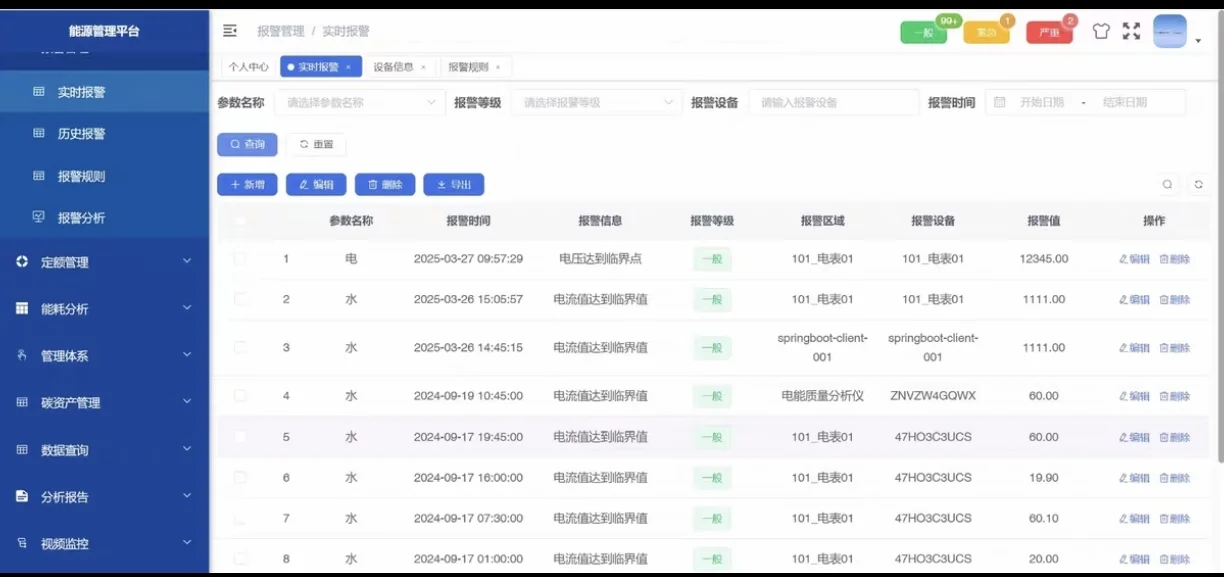Click the 查询 button
Viewport: 1224px width, 577px height.
(247, 144)
